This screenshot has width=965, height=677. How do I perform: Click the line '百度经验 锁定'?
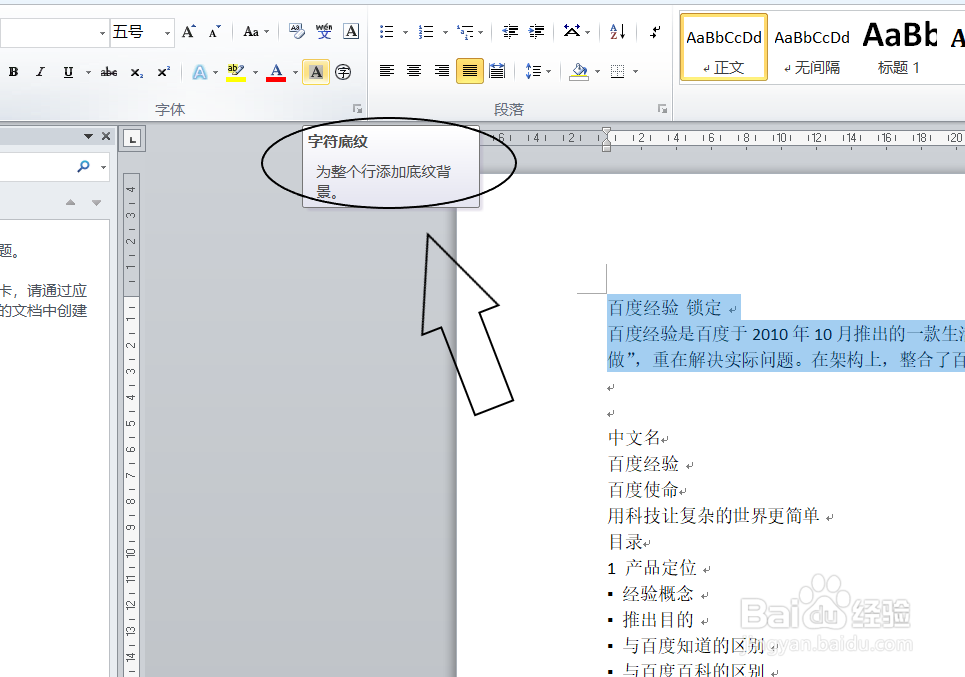[665, 307]
